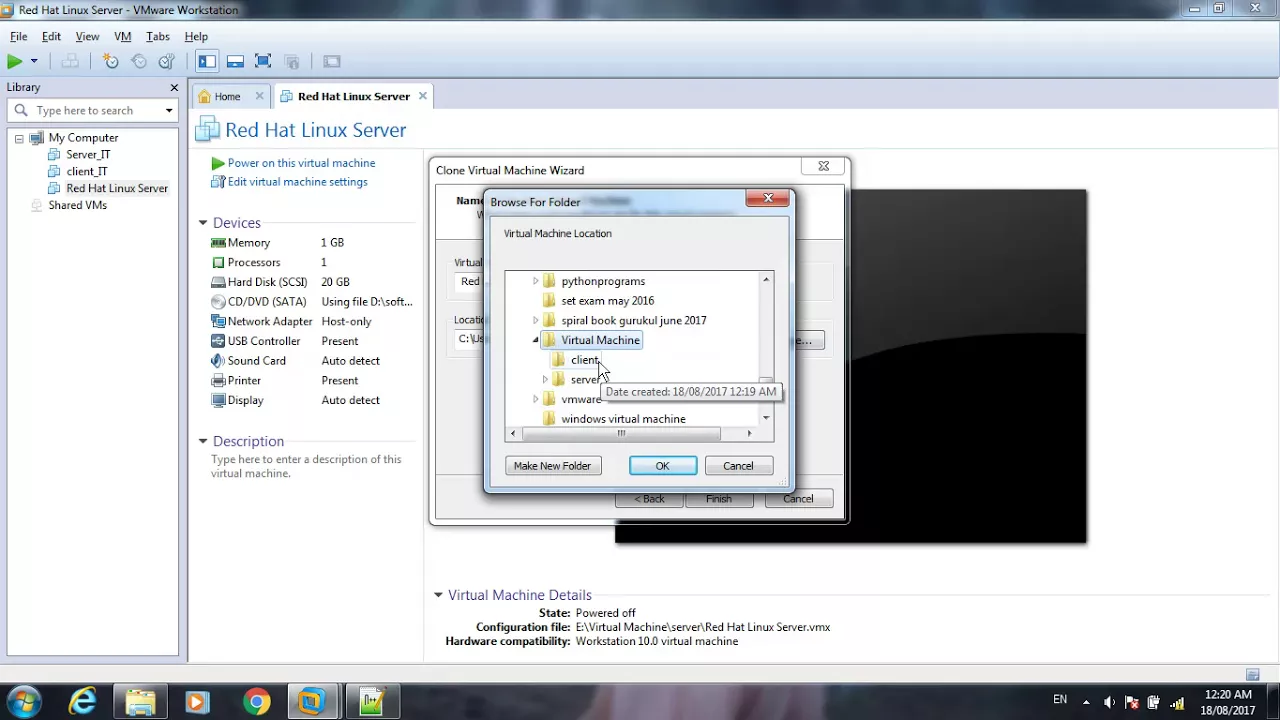1280x720 pixels.
Task: Open the Help menu
Action: coord(196,36)
